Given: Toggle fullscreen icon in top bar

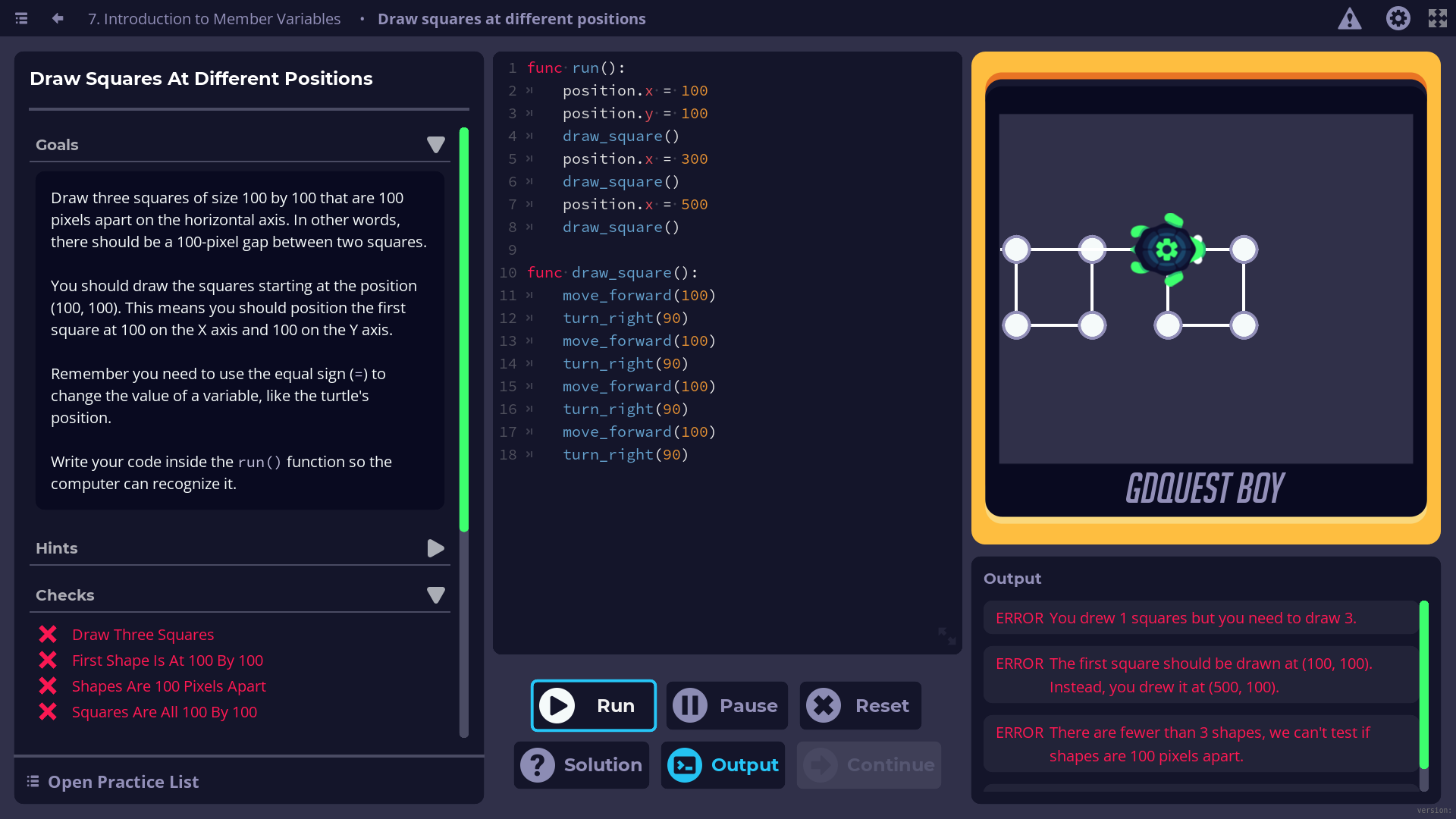Looking at the screenshot, I should click(1437, 18).
